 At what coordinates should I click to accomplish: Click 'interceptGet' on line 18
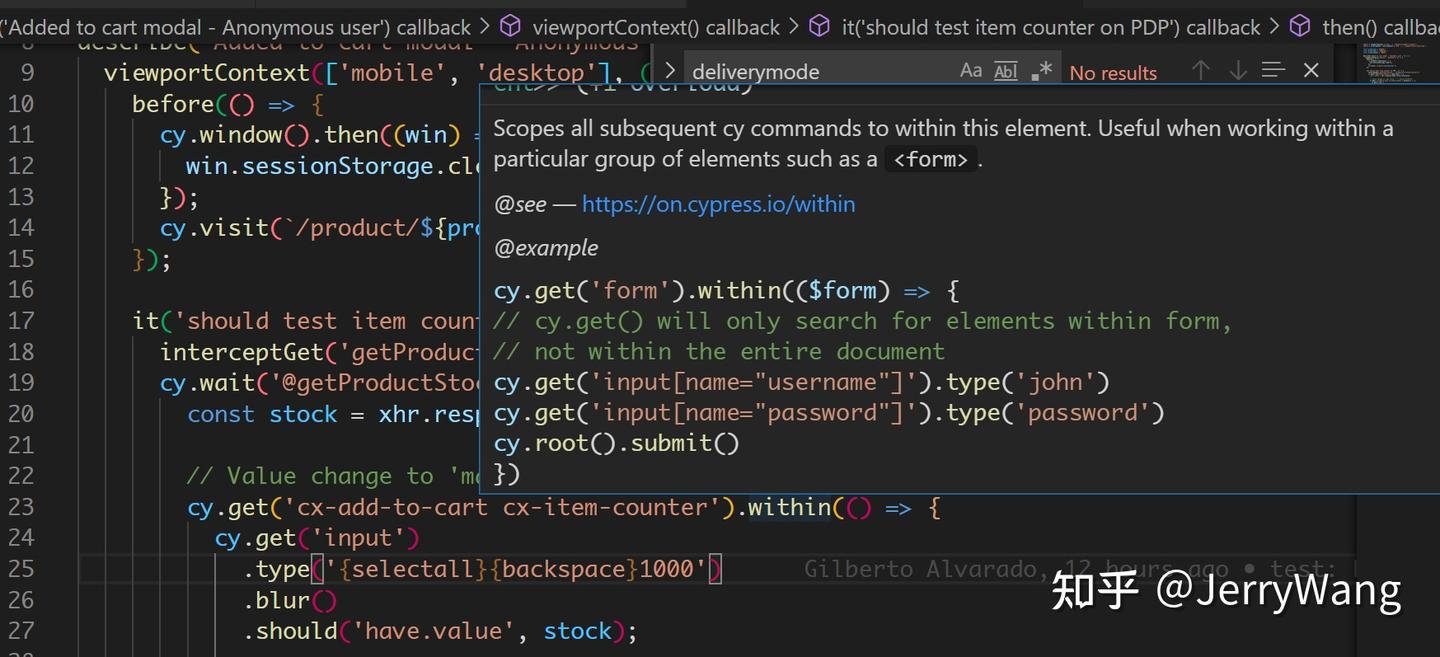tap(243, 352)
